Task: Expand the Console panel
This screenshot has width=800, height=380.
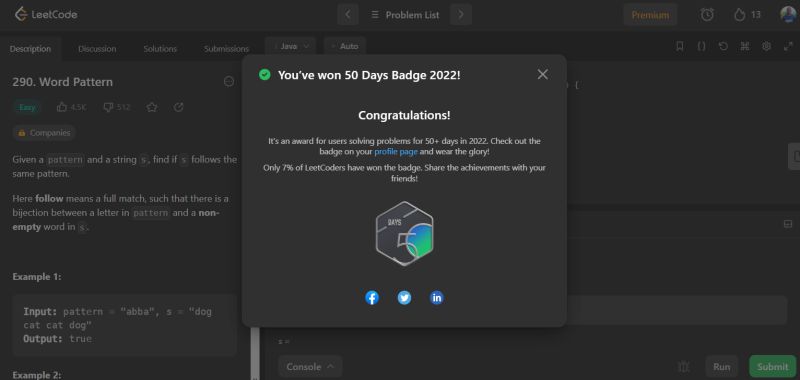Action: pos(310,366)
